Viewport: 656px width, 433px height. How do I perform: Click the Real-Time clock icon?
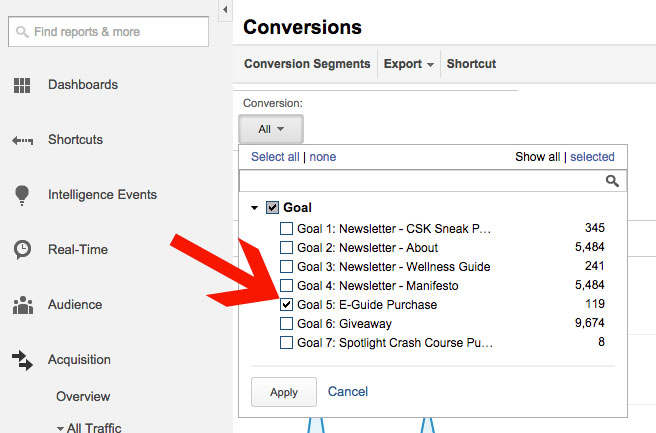(22, 250)
